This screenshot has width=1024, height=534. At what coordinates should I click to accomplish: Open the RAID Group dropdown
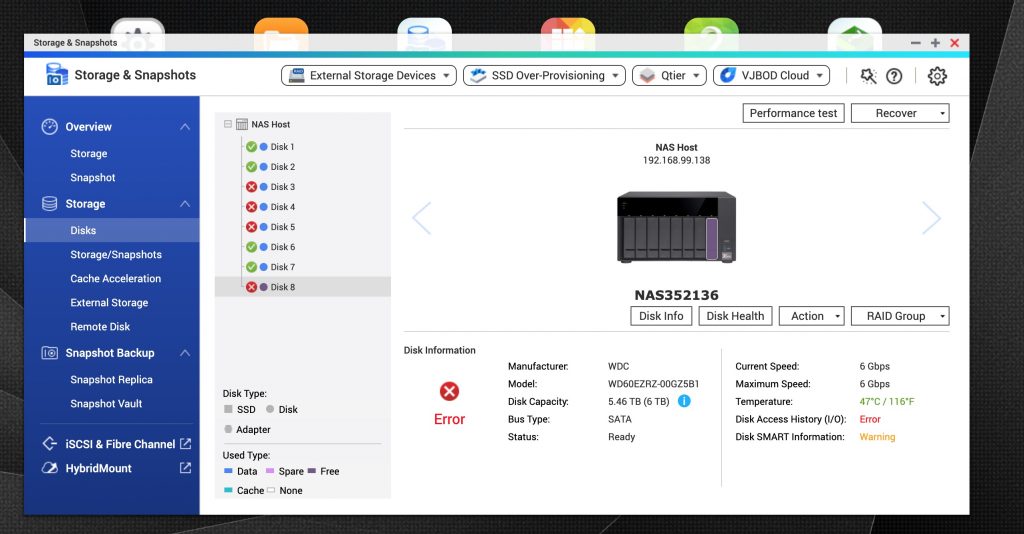[x=900, y=316]
